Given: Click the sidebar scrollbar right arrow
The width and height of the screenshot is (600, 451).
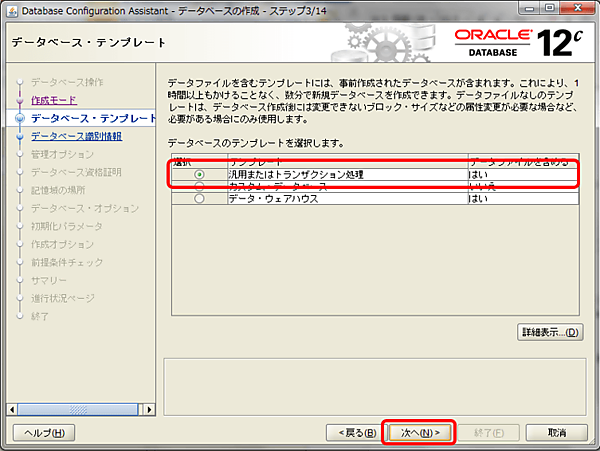Looking at the screenshot, I should click(x=149, y=410).
